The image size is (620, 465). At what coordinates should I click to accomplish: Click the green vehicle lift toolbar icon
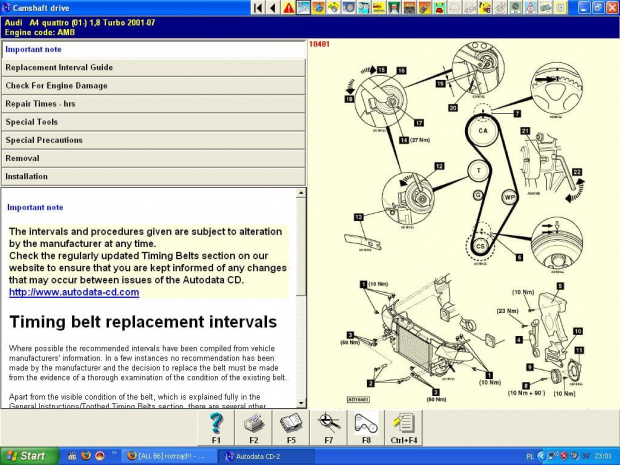pyautogui.click(x=393, y=8)
